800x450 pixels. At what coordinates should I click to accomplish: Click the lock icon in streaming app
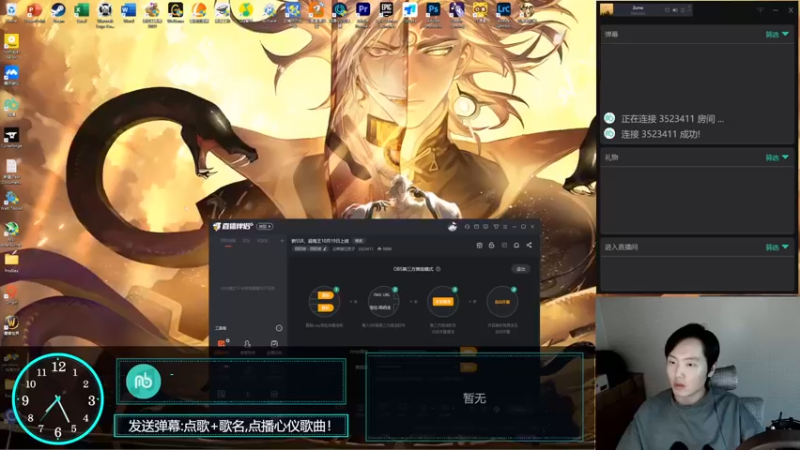tap(491, 245)
